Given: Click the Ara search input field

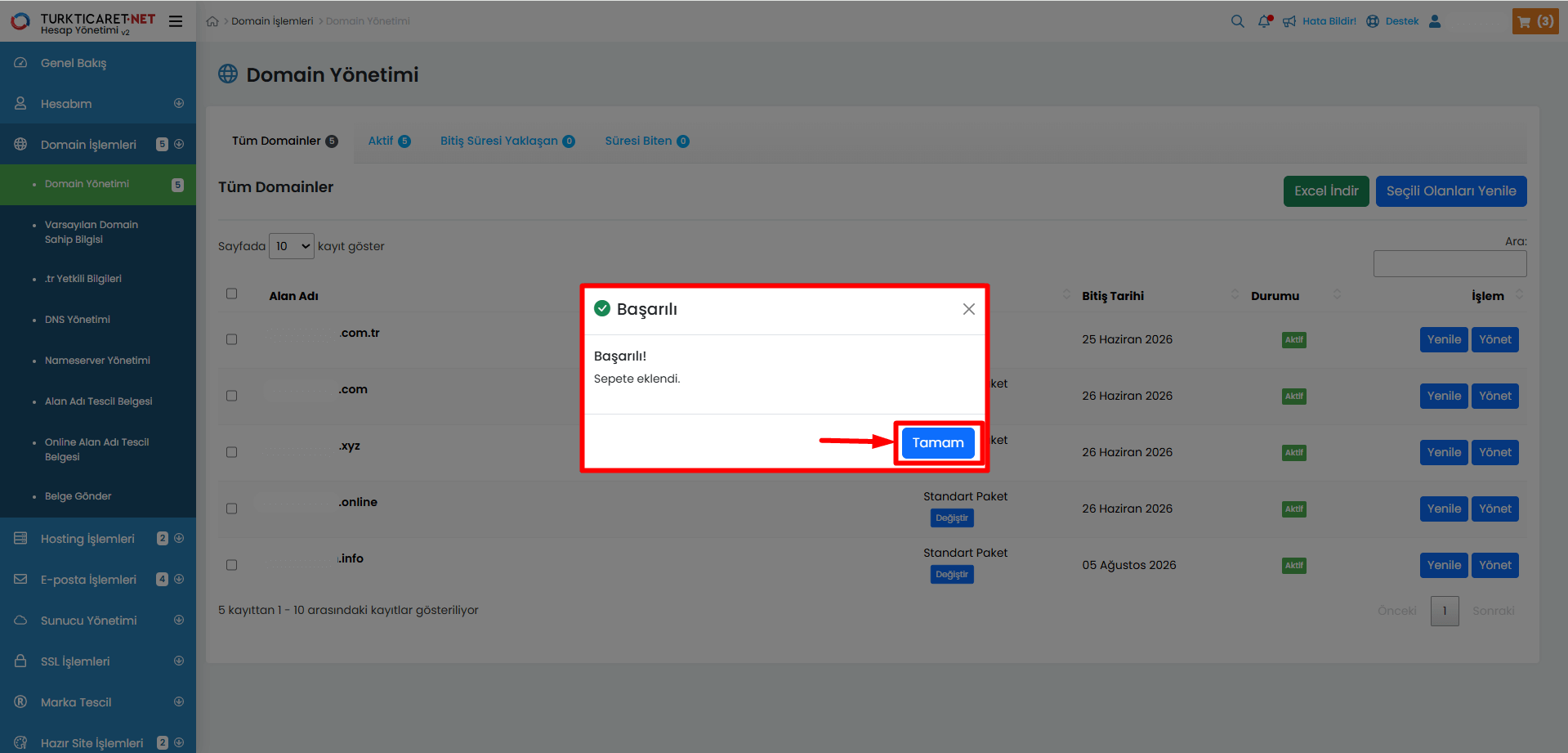Looking at the screenshot, I should click(1450, 263).
